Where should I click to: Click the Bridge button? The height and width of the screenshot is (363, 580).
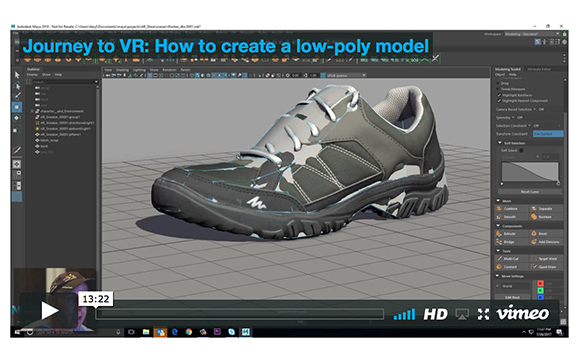point(512,242)
